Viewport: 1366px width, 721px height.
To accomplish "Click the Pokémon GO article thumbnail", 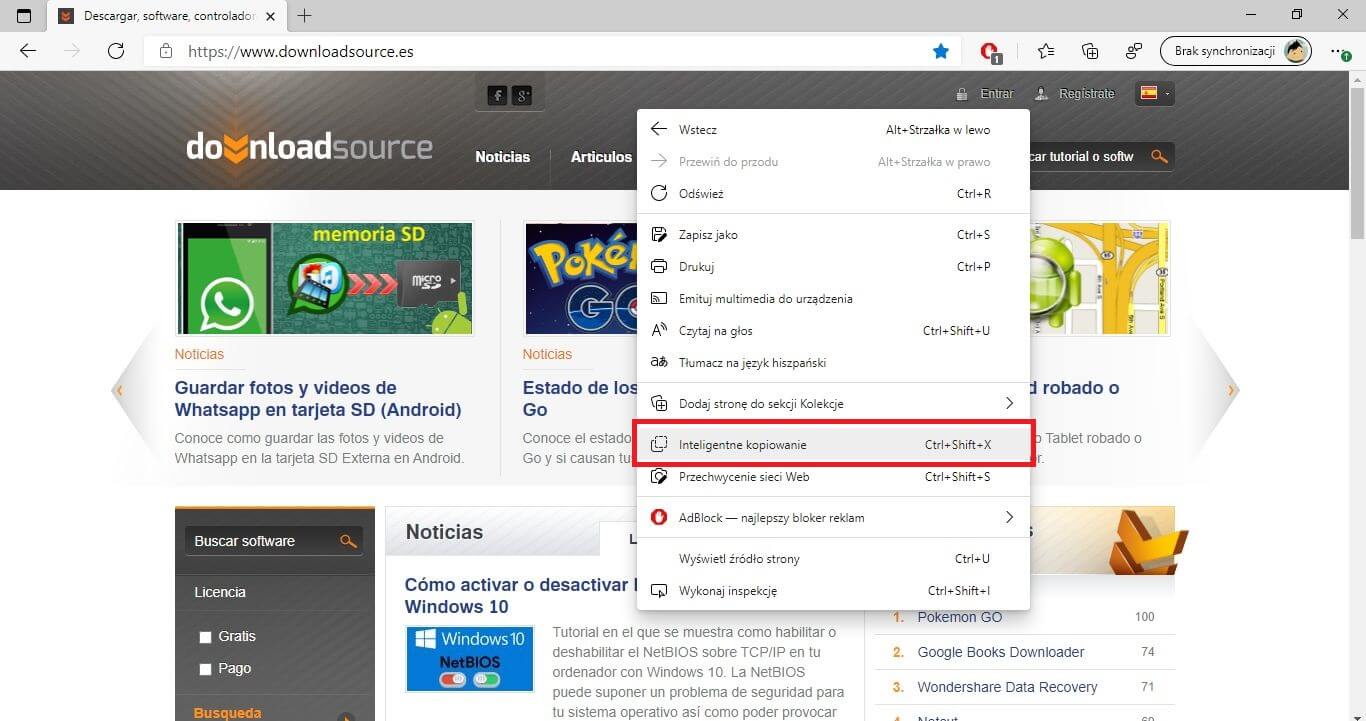I will (x=580, y=279).
